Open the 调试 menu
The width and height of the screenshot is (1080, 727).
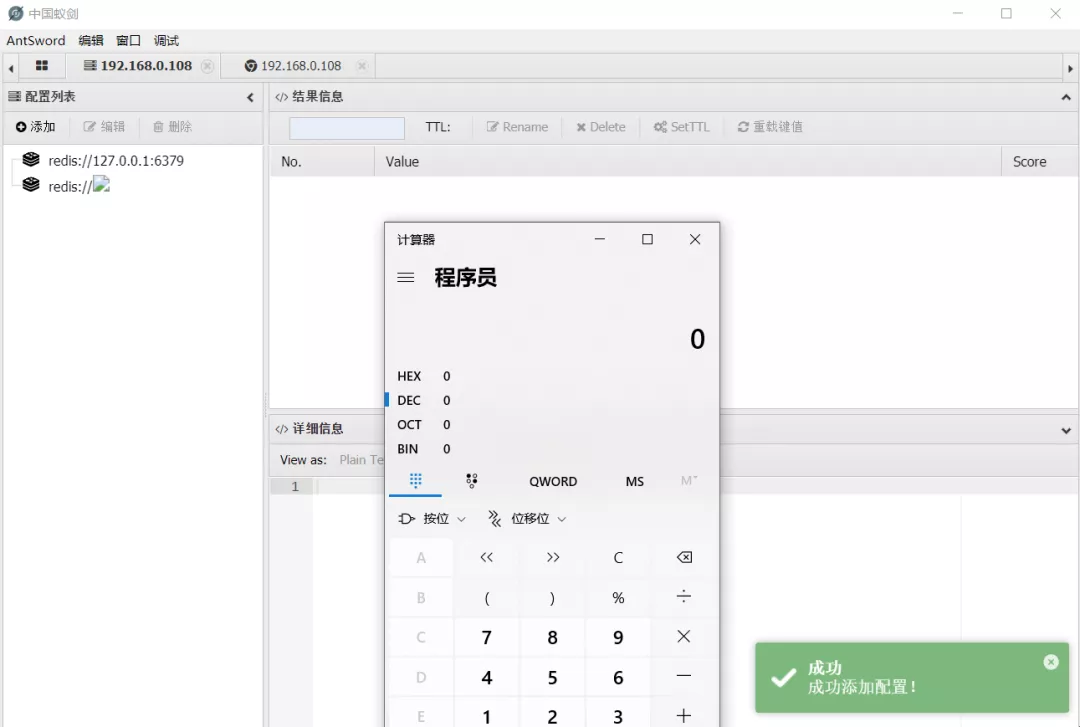pos(166,41)
